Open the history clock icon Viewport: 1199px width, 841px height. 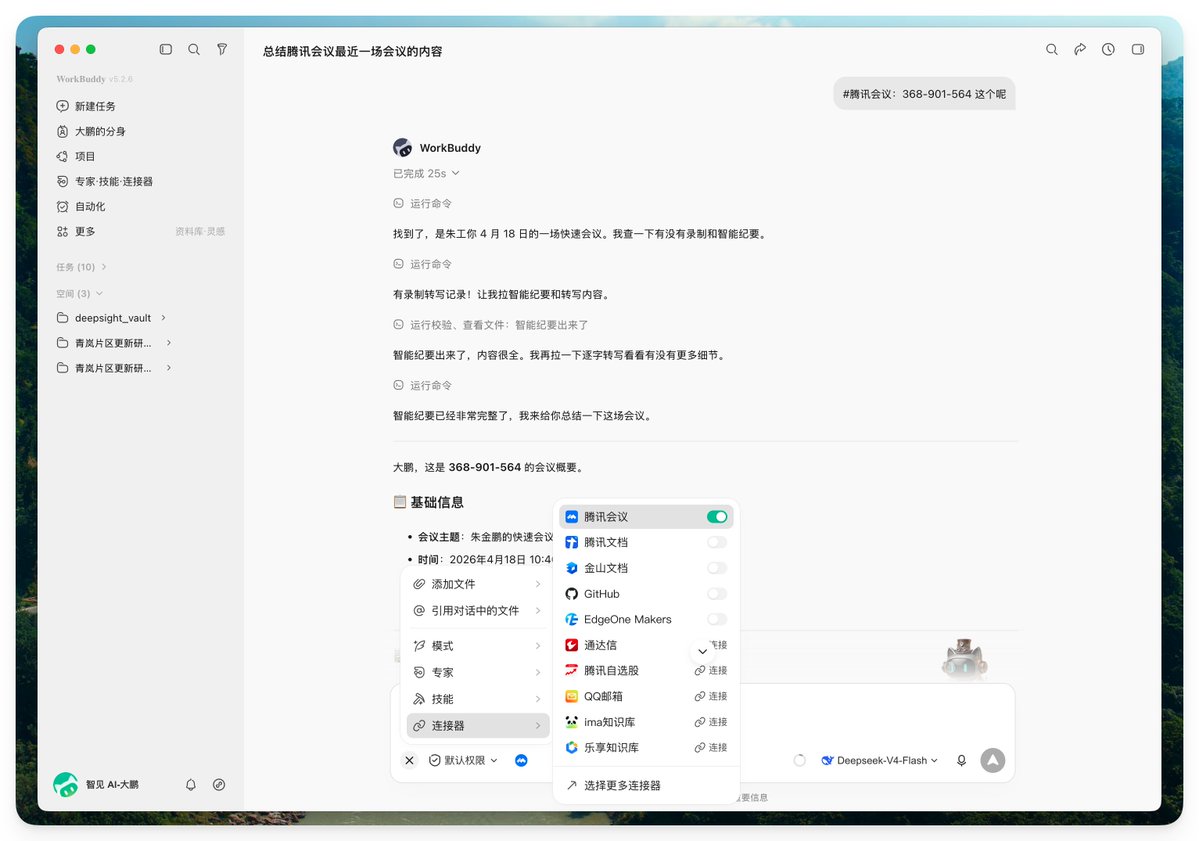pyautogui.click(x=1108, y=49)
